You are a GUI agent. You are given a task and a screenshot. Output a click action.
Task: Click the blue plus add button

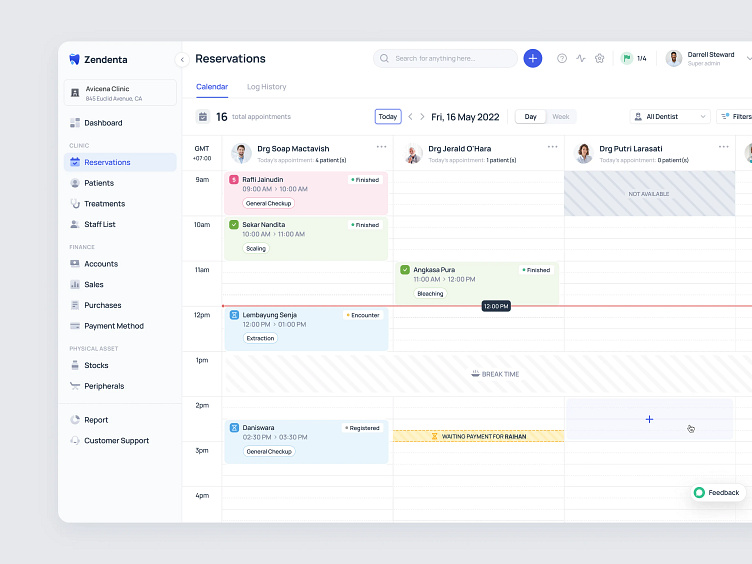click(x=532, y=59)
